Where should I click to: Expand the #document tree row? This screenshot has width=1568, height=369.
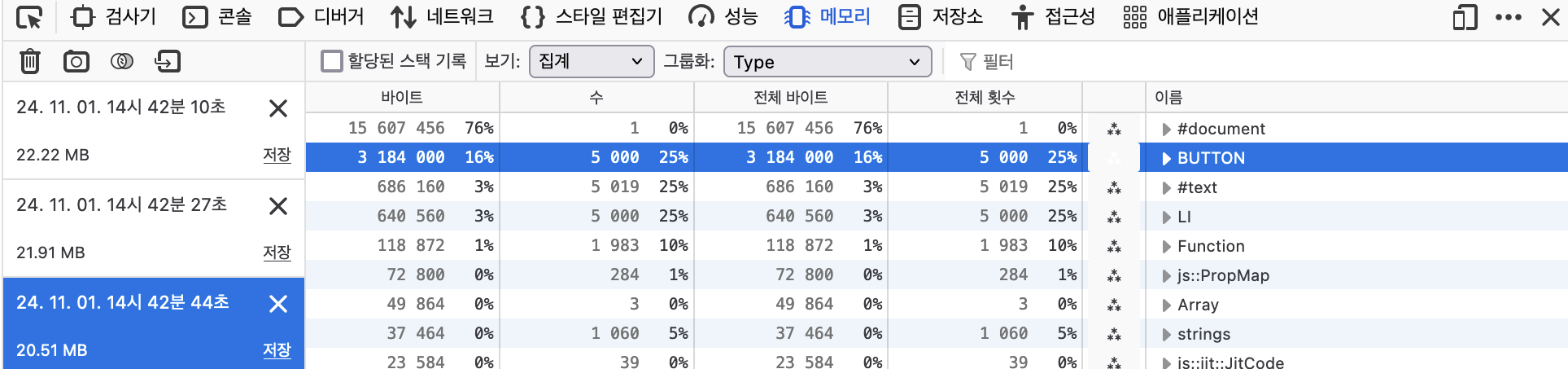1166,129
